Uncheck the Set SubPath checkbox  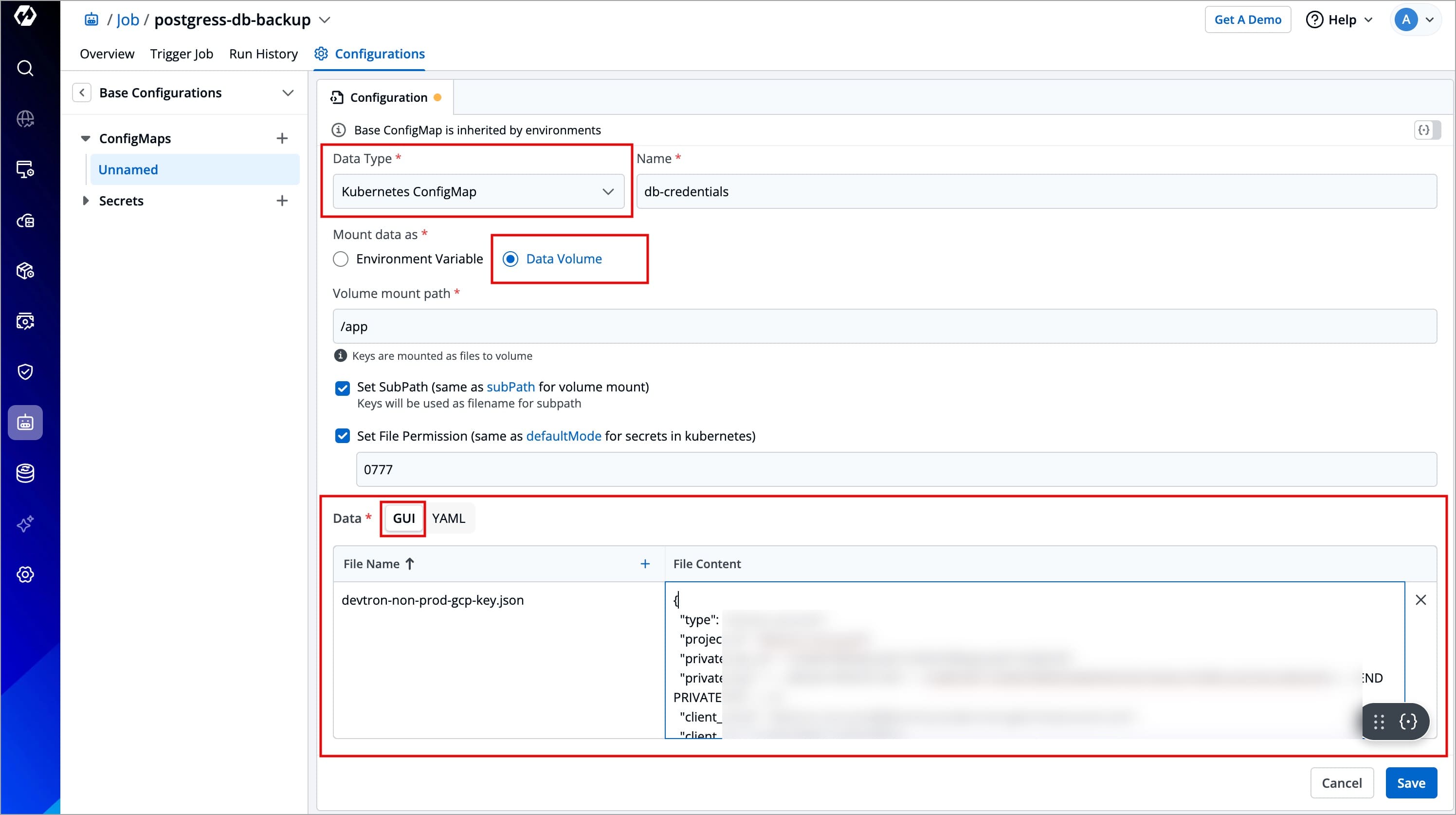343,388
